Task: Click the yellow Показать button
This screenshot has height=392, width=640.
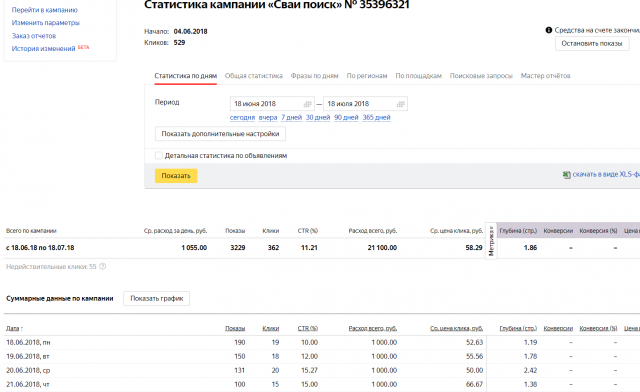Action: click(176, 176)
